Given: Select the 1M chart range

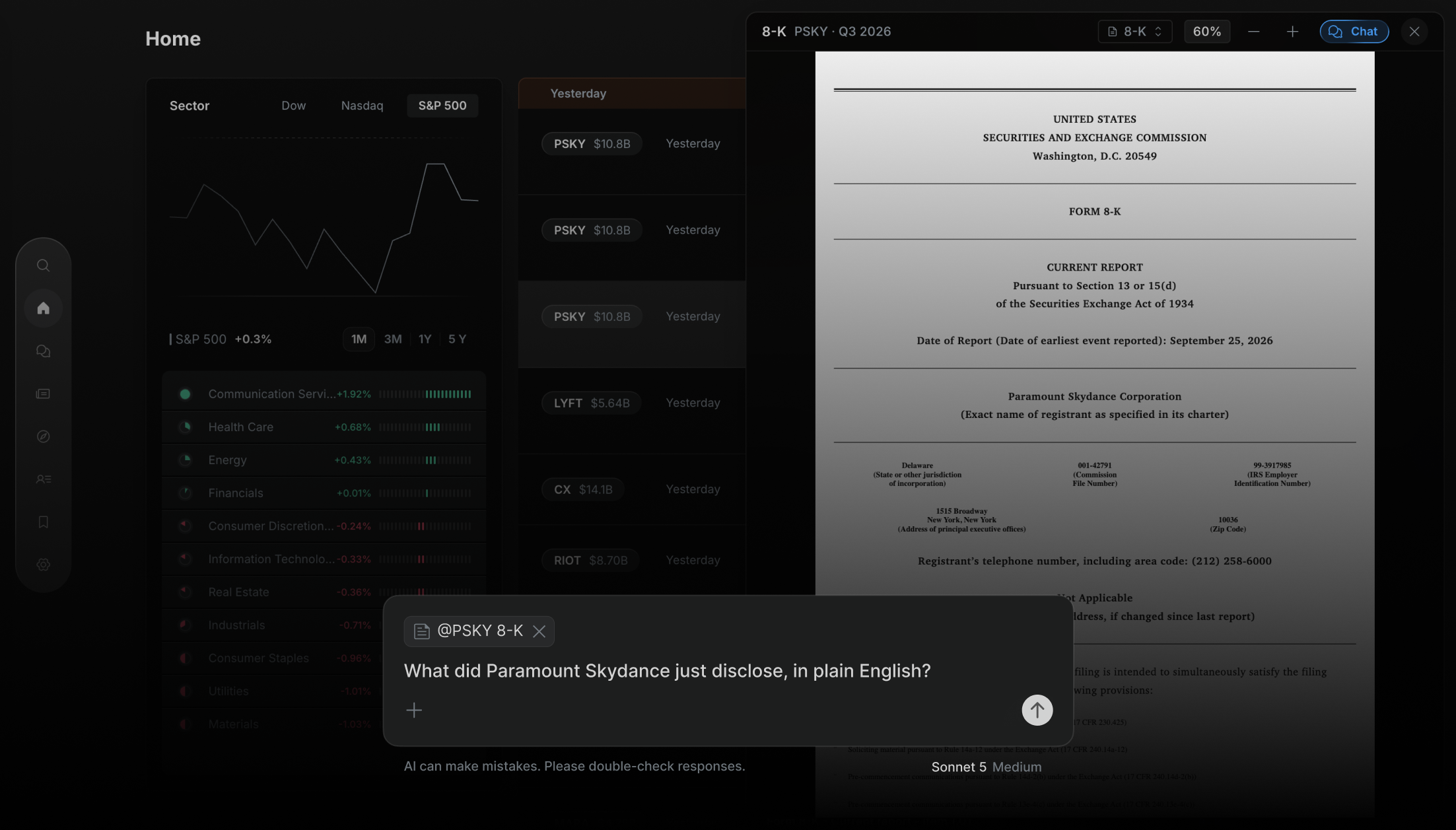Looking at the screenshot, I should (359, 339).
